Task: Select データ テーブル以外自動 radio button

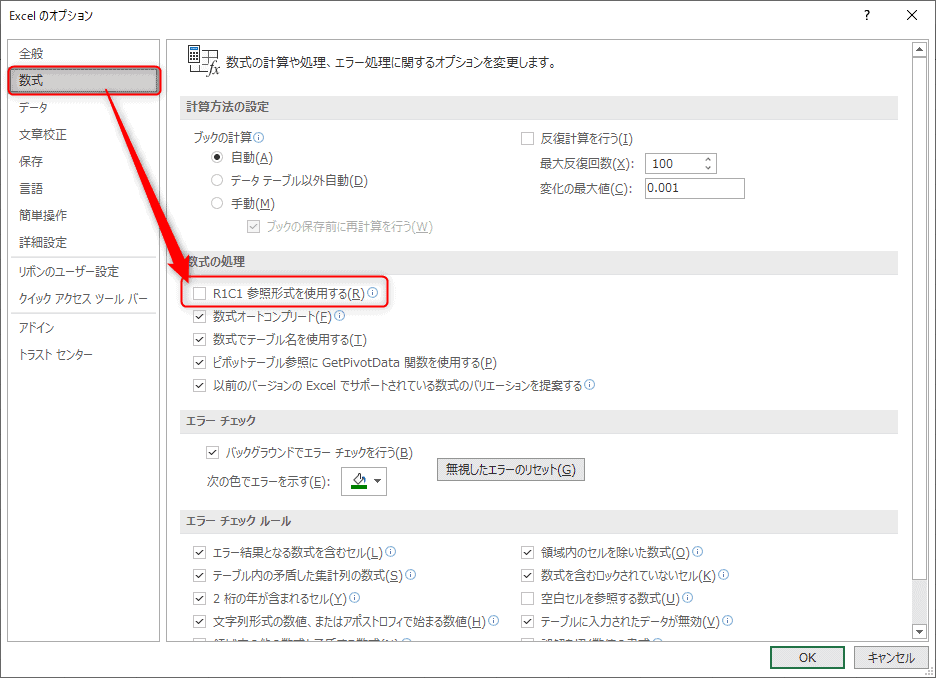Action: (217, 180)
